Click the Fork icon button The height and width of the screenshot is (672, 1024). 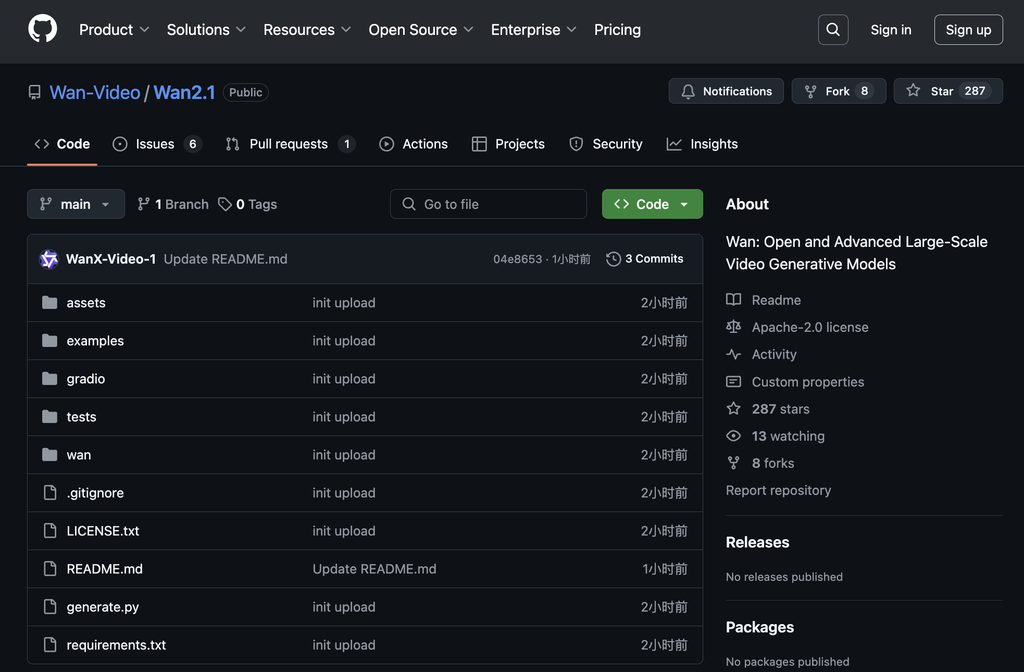(x=810, y=91)
